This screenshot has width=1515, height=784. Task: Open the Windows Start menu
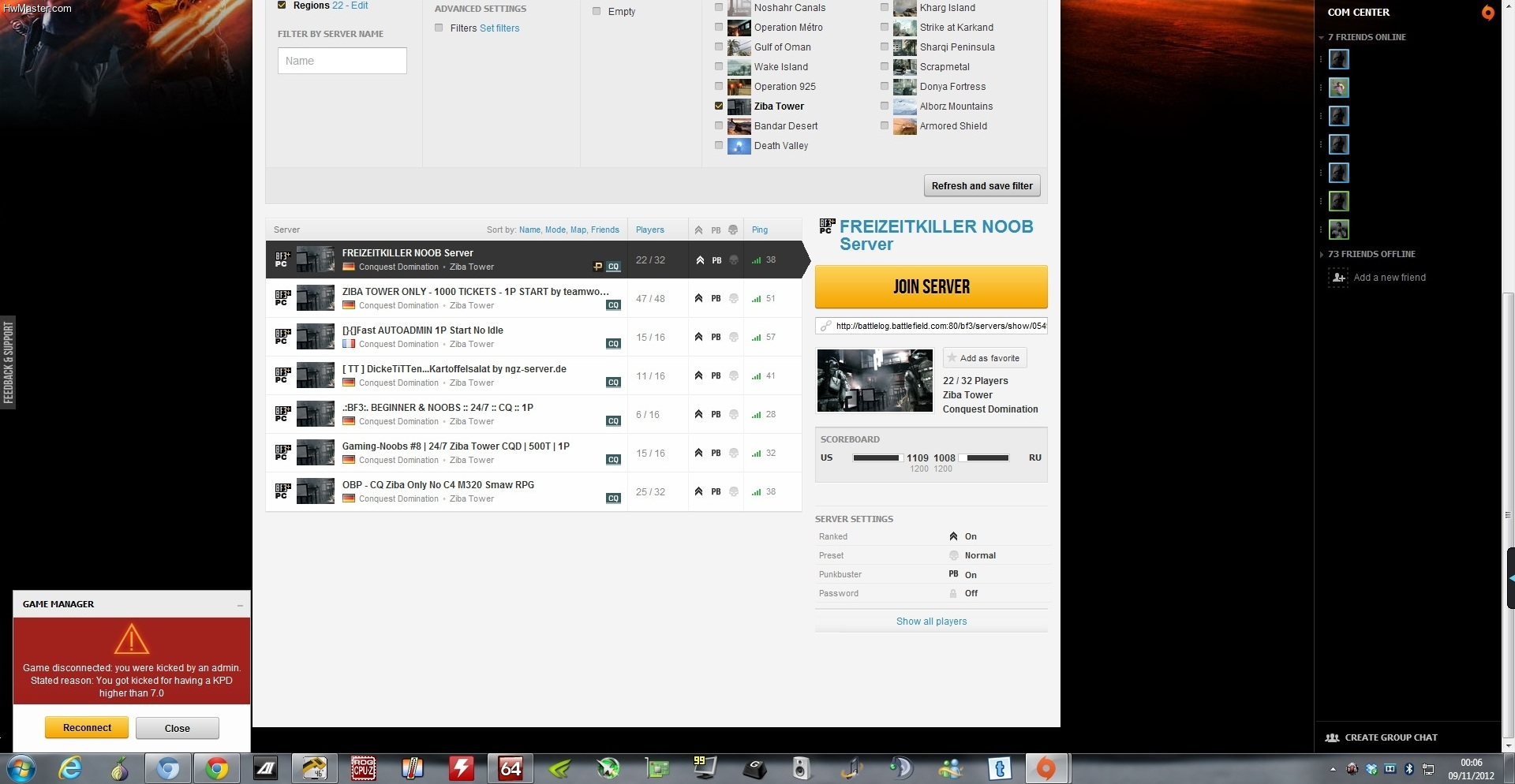21,768
